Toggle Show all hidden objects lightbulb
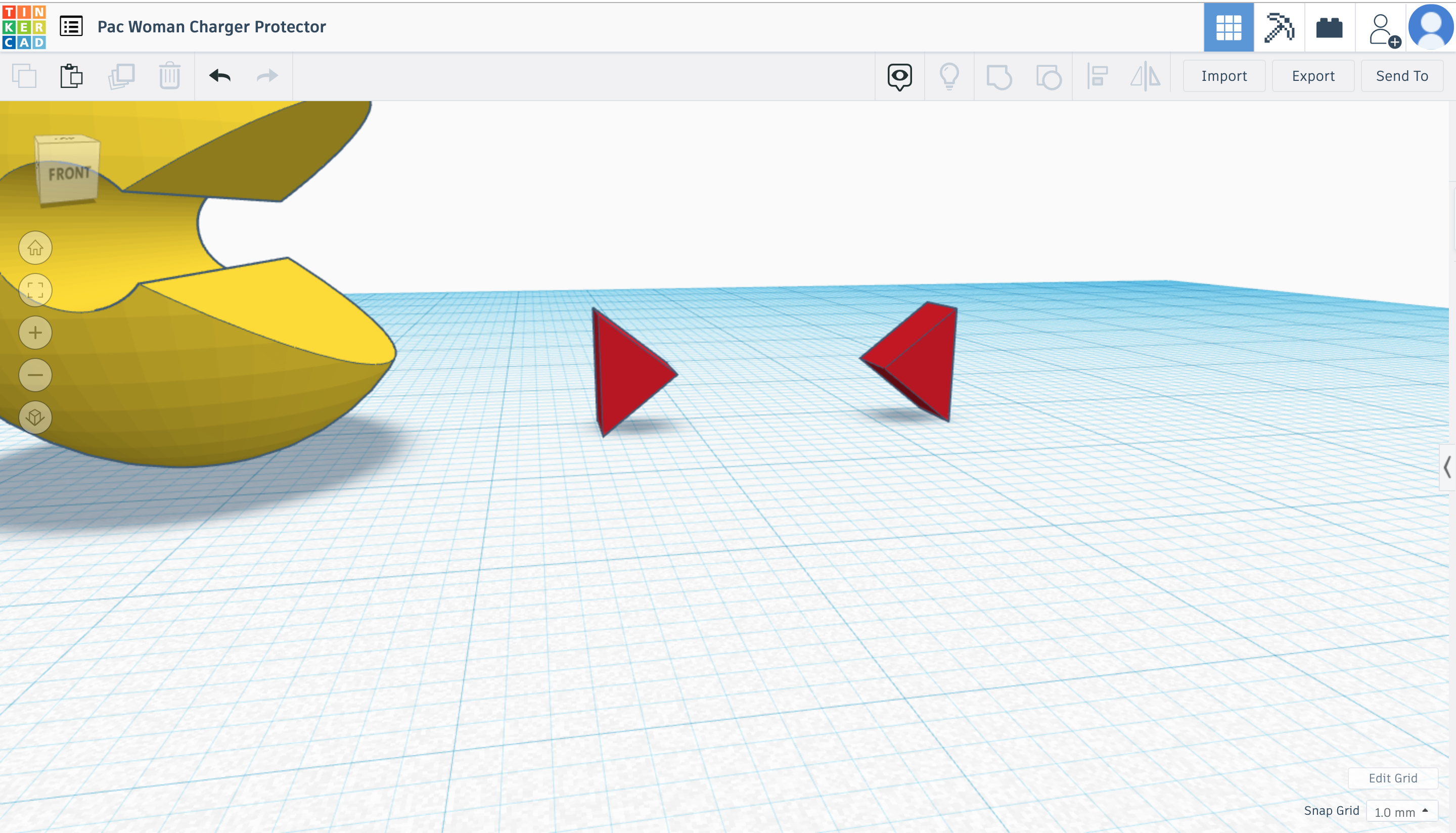The image size is (1456, 833). (x=950, y=75)
